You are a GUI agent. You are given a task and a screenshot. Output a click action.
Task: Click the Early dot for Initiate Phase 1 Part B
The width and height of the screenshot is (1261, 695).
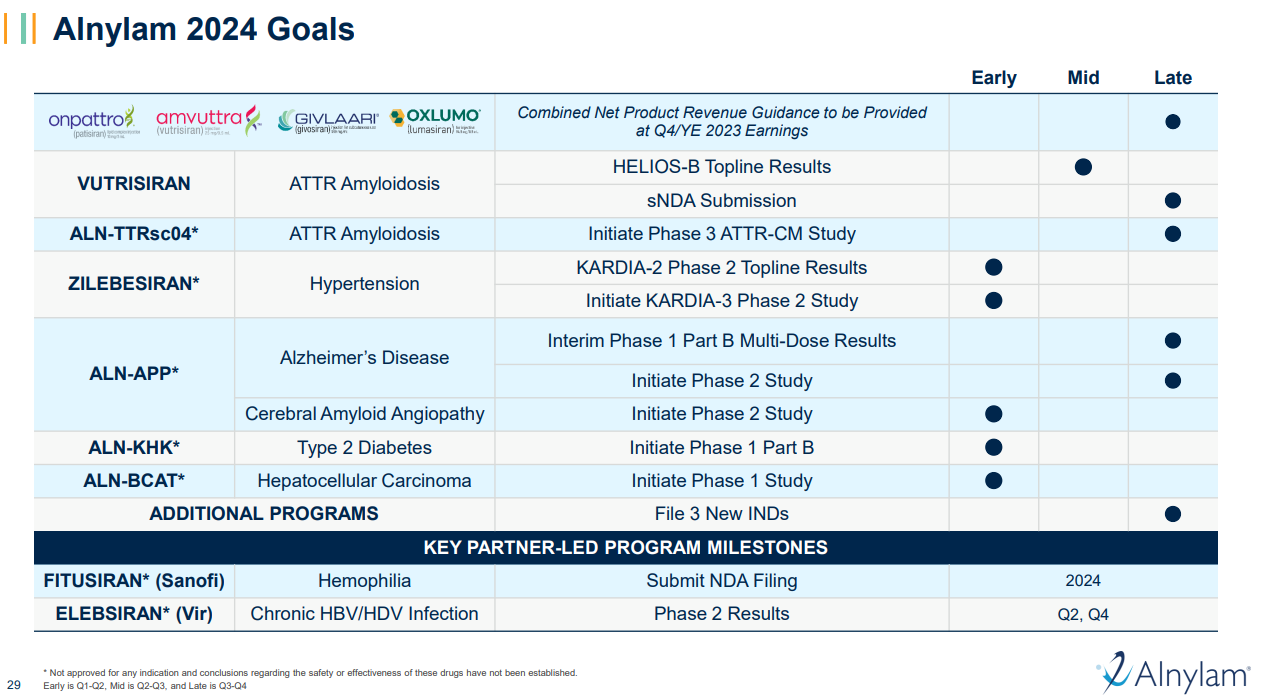tap(993, 447)
